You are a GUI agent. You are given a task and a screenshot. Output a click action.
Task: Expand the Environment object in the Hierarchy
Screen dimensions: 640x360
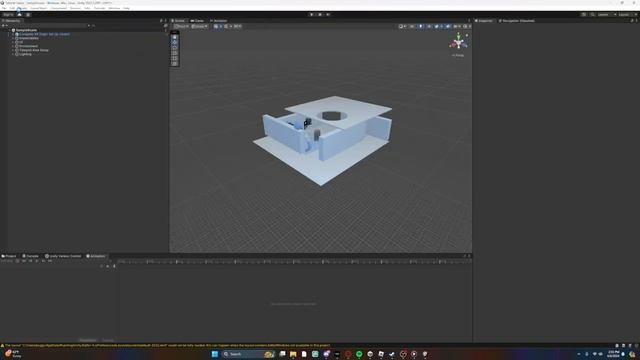pos(13,46)
